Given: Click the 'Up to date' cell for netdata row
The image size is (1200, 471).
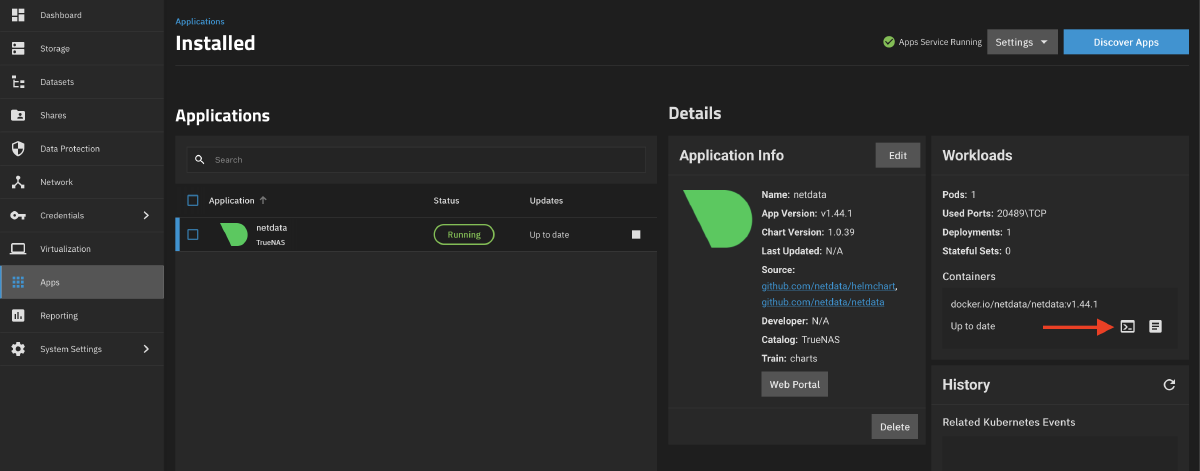Looking at the screenshot, I should (x=549, y=235).
